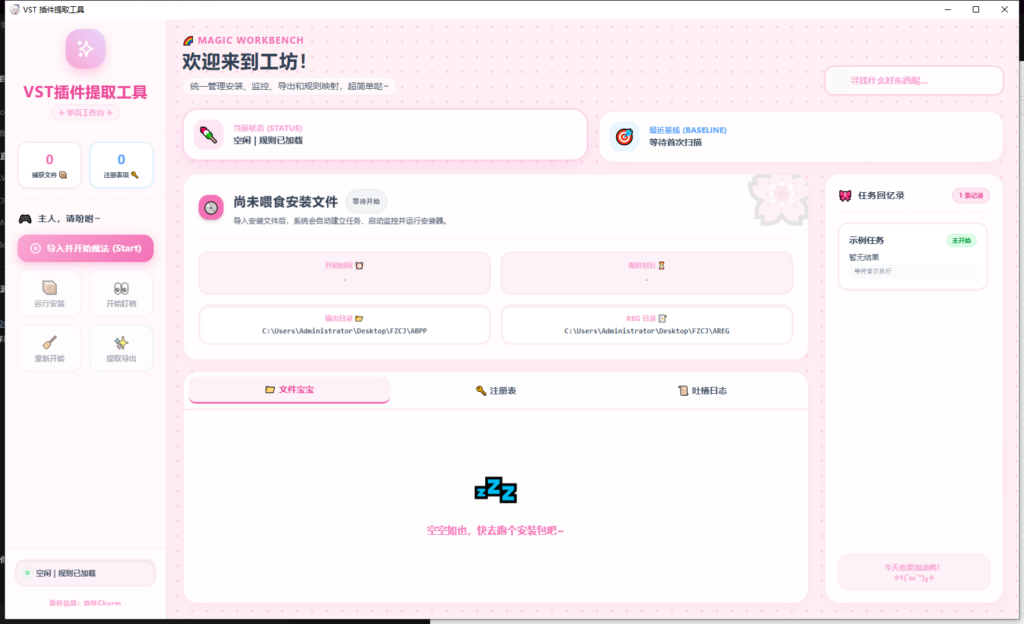Open the 吐槽日志 tab

coord(706,389)
